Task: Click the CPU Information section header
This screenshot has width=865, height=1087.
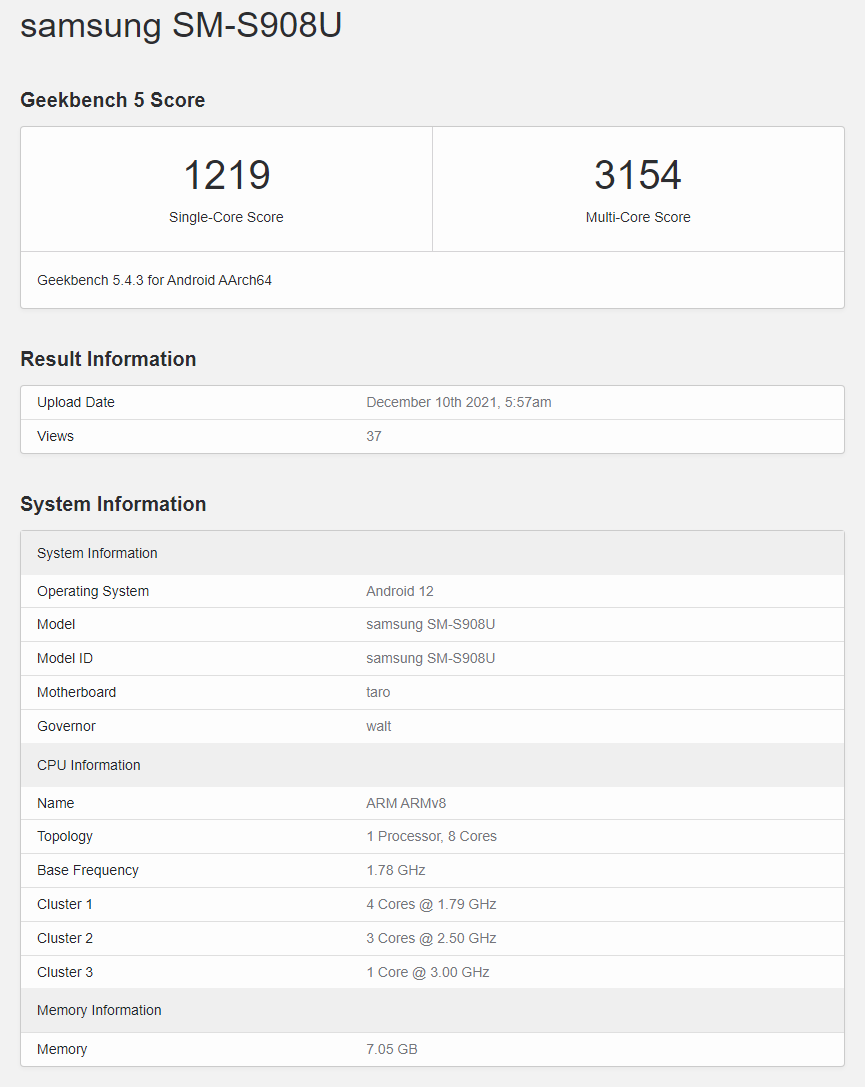Action: coord(89,765)
